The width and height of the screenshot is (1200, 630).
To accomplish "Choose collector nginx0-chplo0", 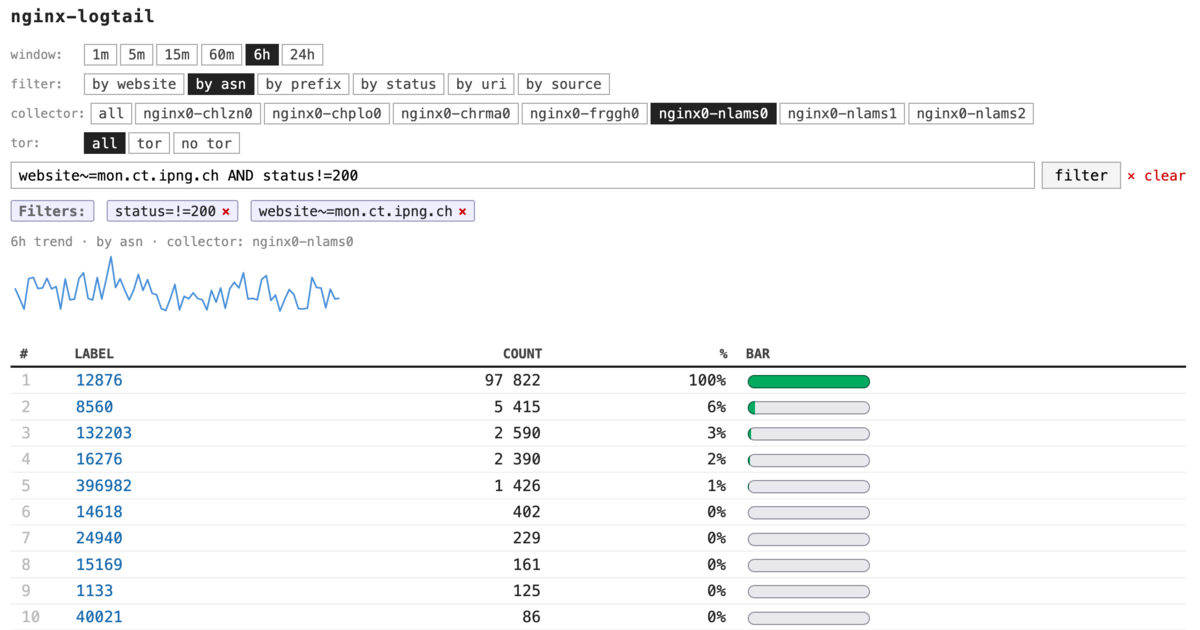I will [x=327, y=113].
